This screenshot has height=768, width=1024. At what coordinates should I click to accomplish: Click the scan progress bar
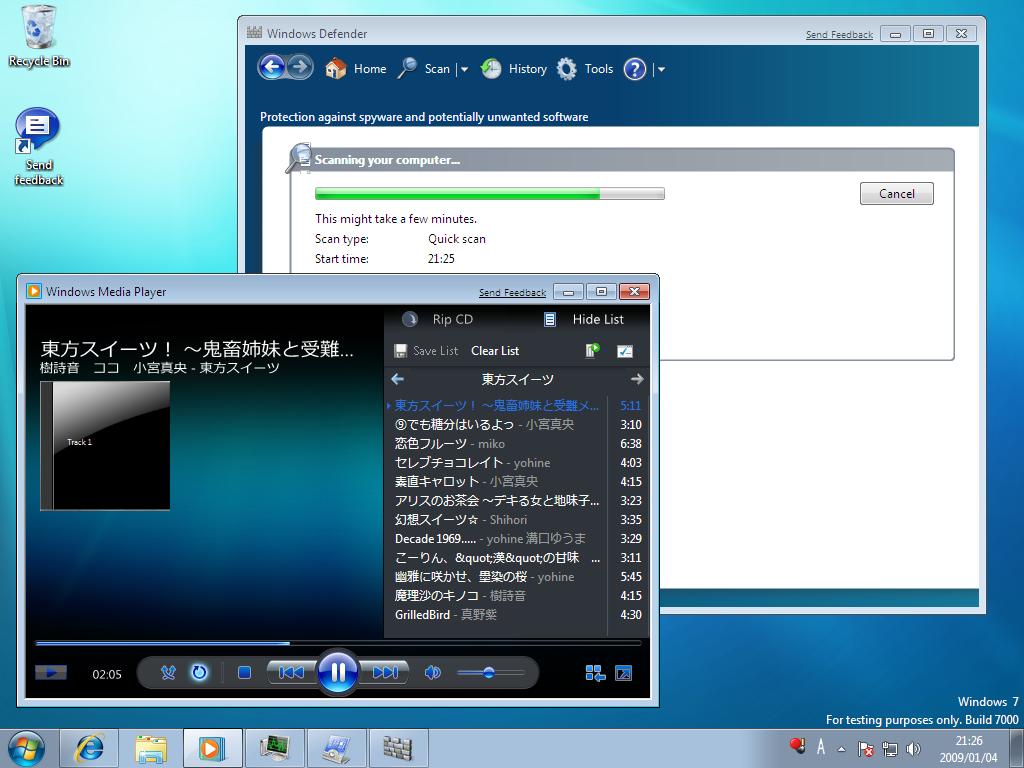(x=490, y=193)
